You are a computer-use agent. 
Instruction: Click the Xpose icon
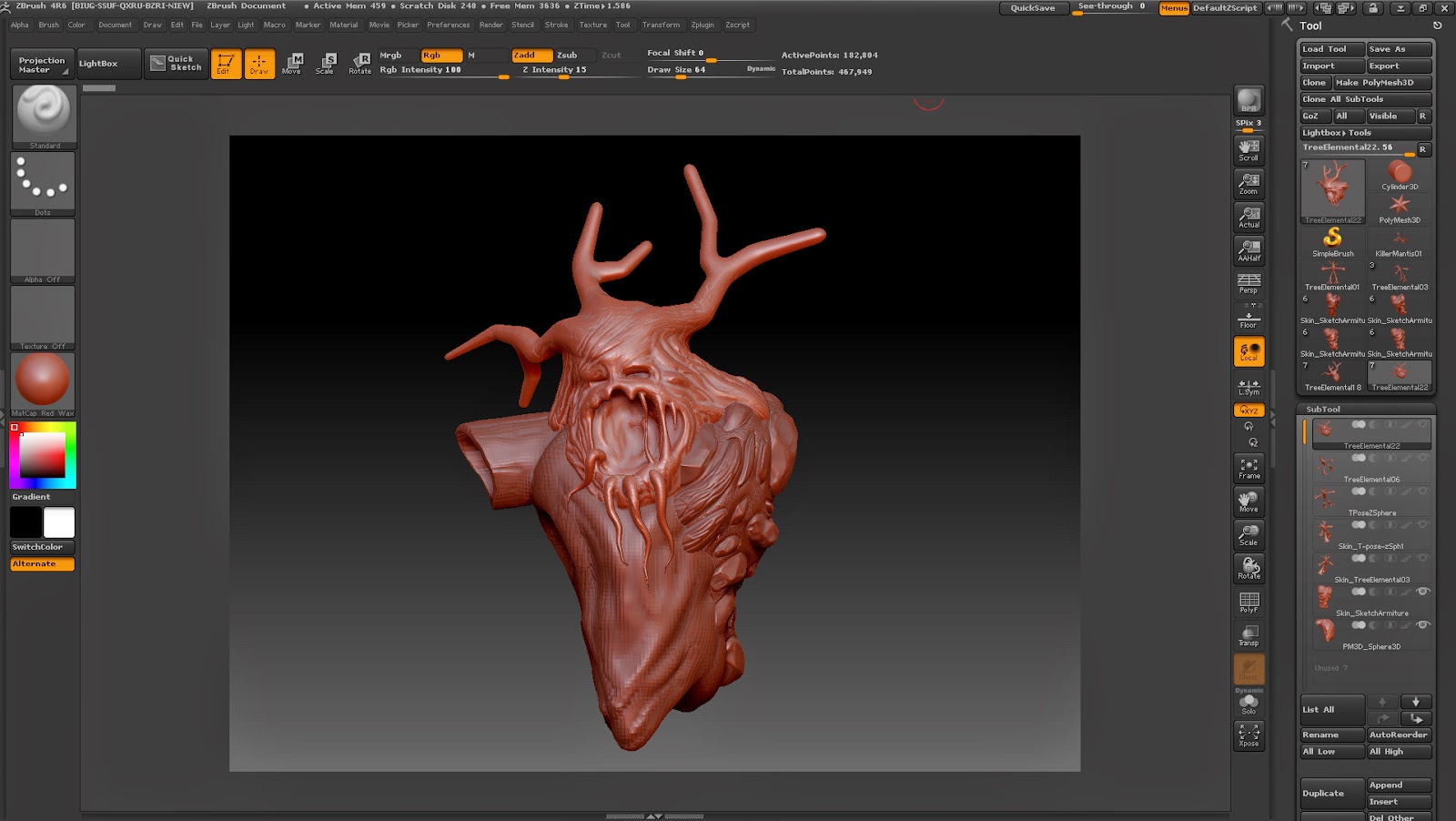[1249, 735]
